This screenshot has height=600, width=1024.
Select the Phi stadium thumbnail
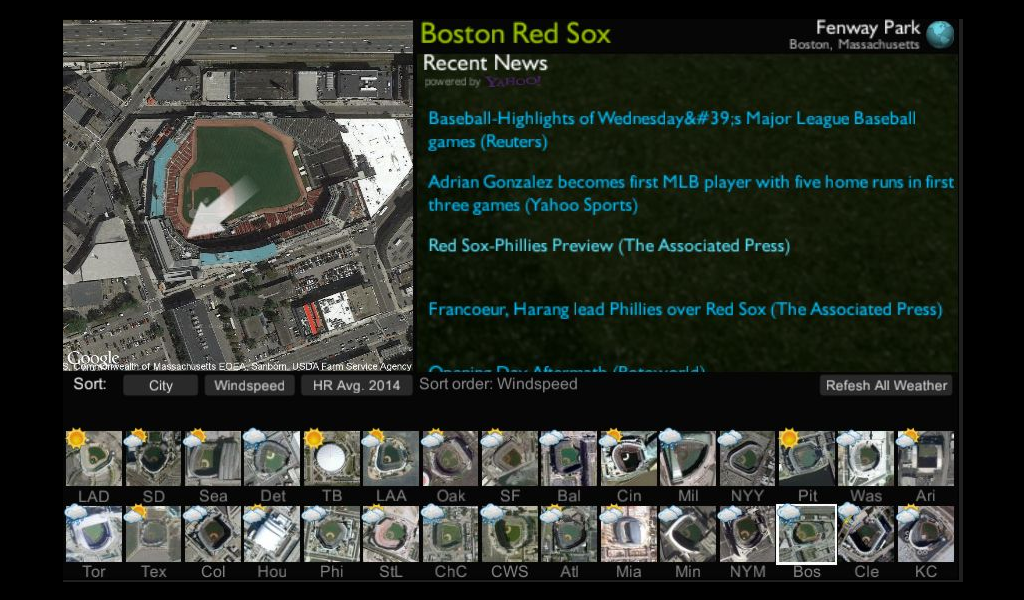(x=331, y=533)
